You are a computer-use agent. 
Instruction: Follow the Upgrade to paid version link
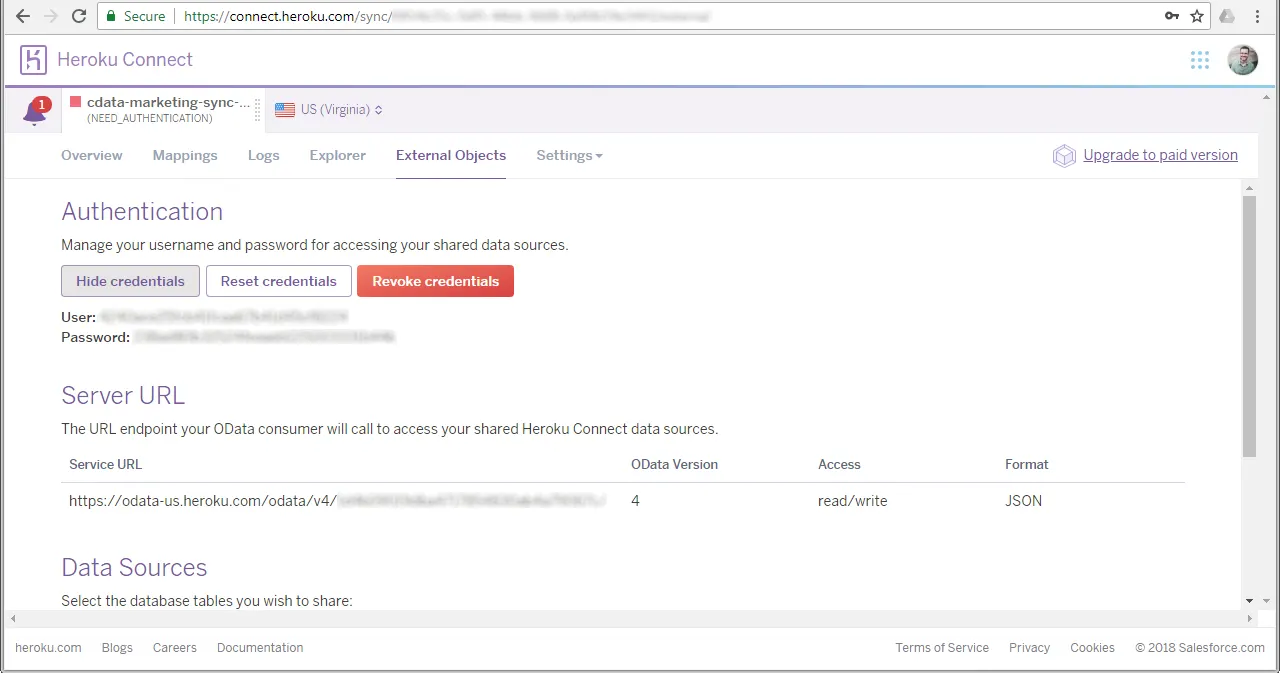coord(1160,155)
